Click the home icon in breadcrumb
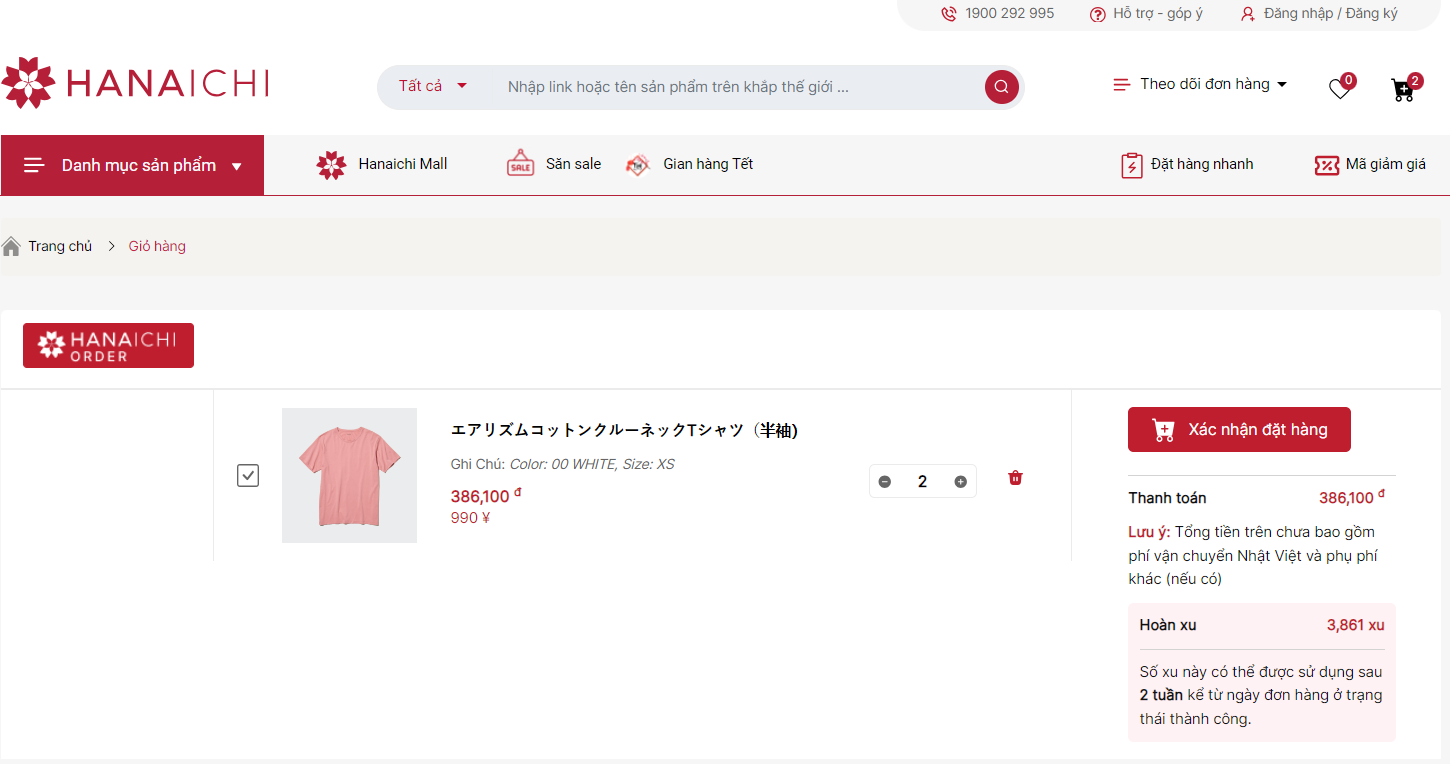Viewport: 1450px width, 764px height. point(11,246)
